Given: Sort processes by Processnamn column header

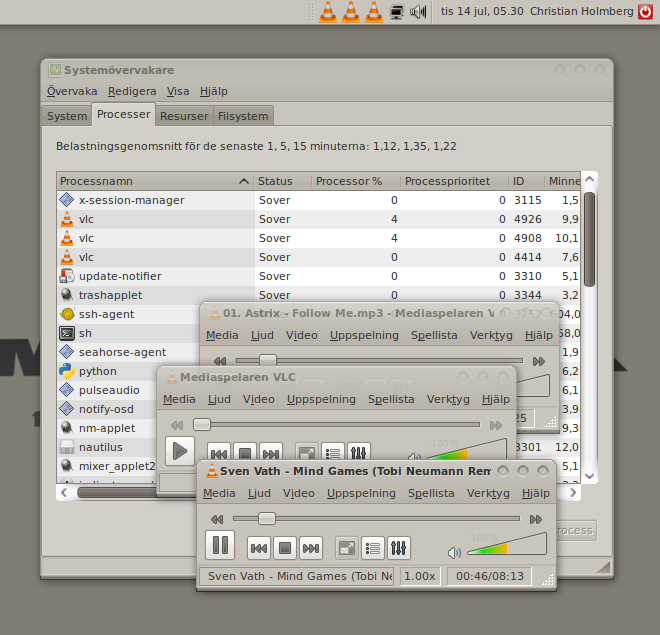Looking at the screenshot, I should [155, 181].
